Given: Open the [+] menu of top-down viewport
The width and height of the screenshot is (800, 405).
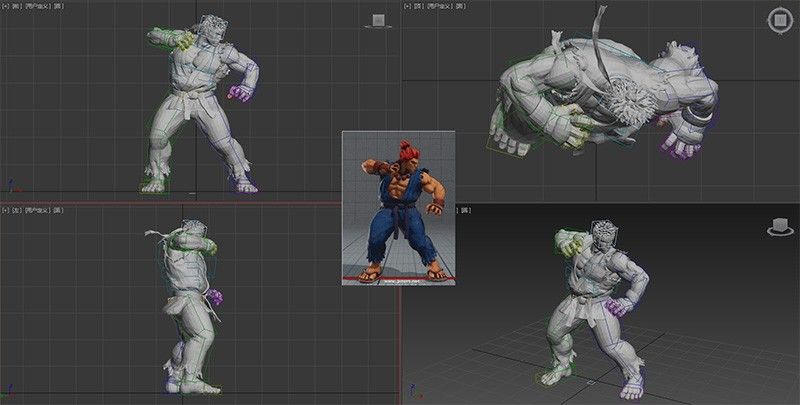Looking at the screenshot, I should point(407,6).
